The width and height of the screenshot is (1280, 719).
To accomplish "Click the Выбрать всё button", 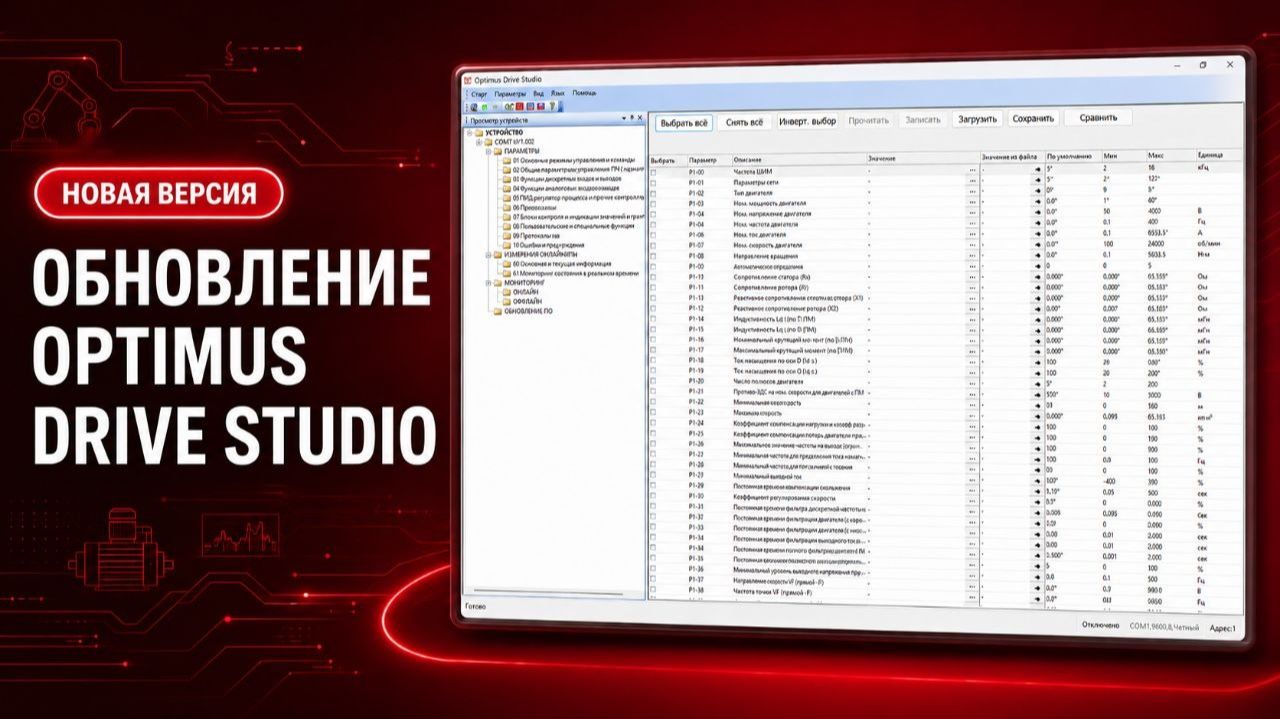I will 684,123.
